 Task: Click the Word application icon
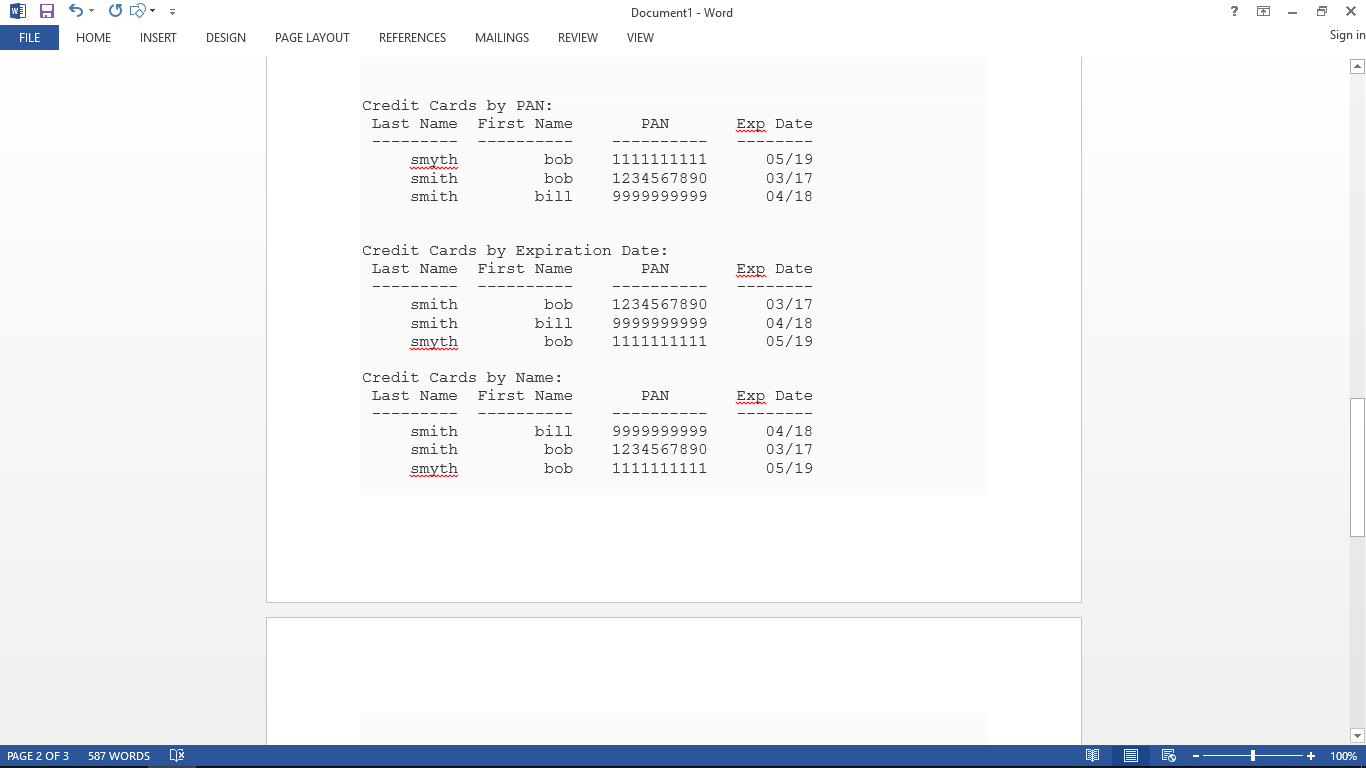pos(17,11)
